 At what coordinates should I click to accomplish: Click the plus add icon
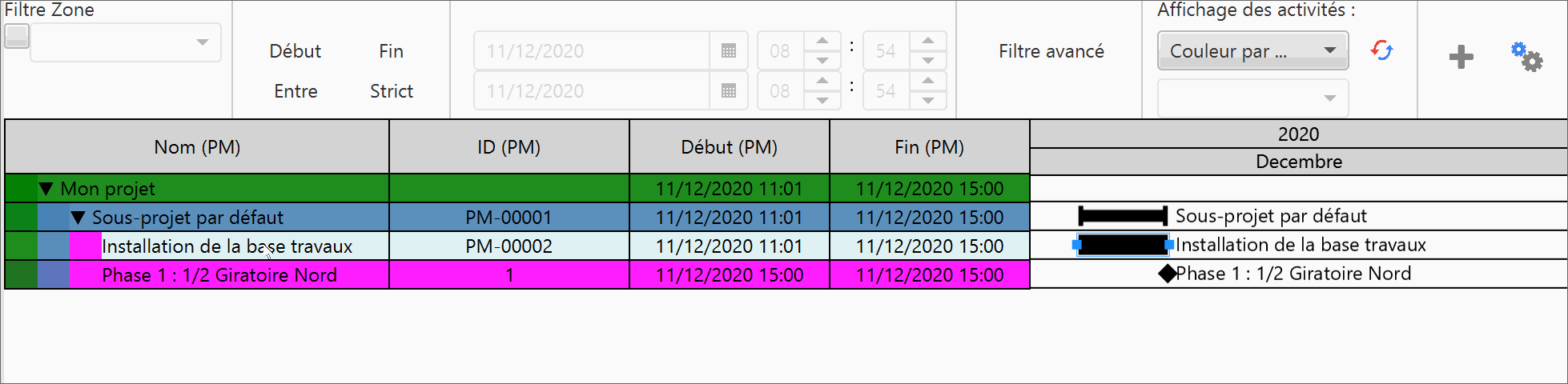point(1461,57)
